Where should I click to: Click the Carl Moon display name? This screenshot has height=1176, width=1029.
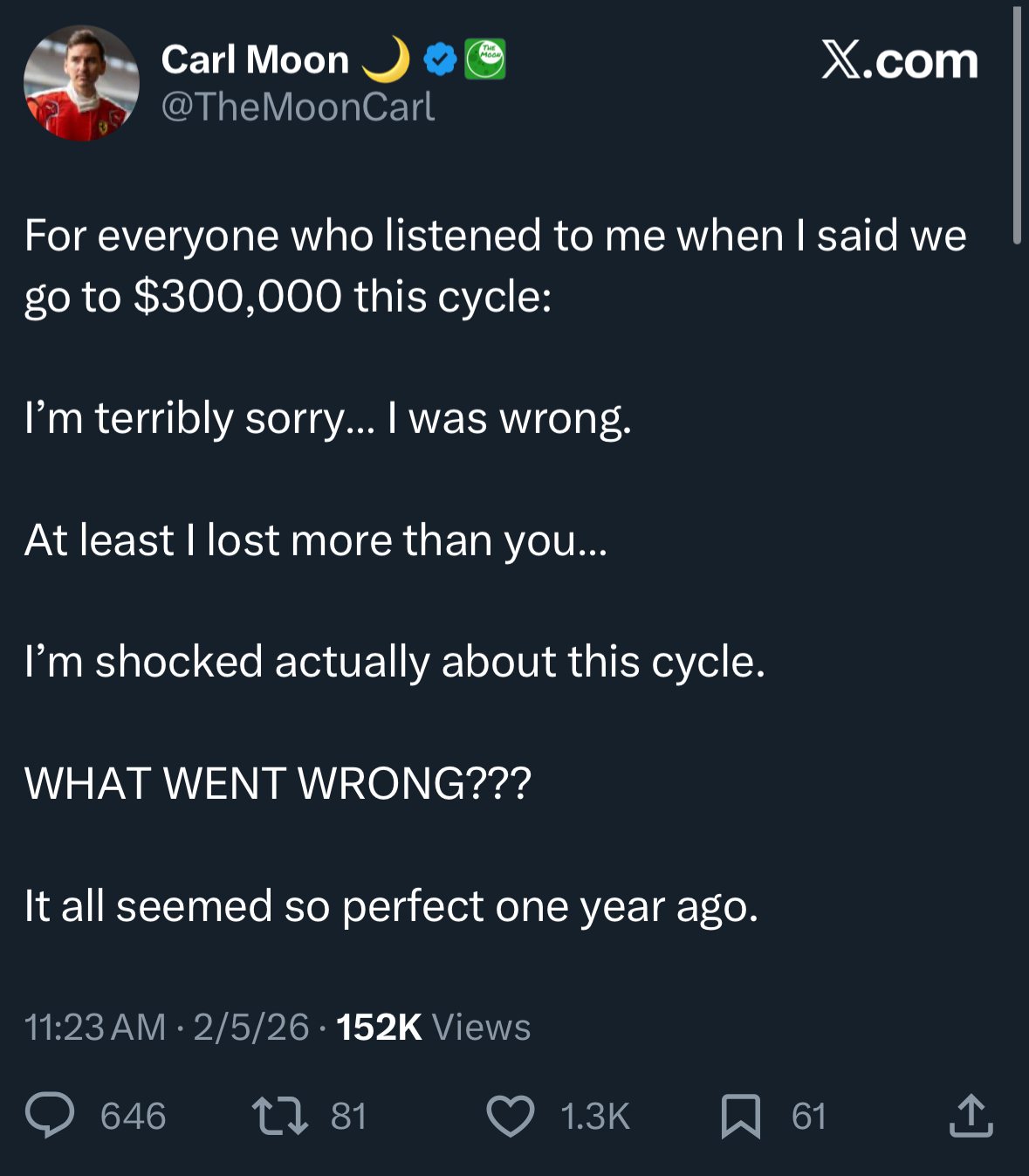point(255,59)
